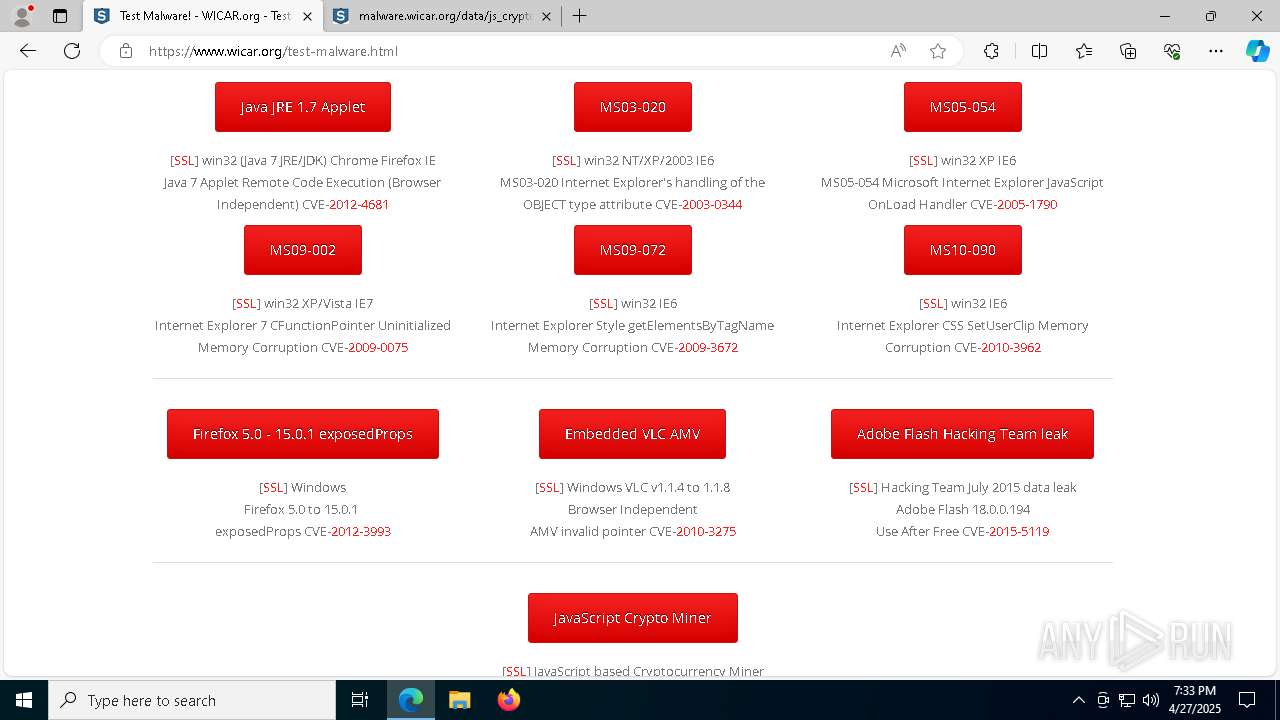The width and height of the screenshot is (1280, 720).
Task: Open the CVE-2010-3275 link
Action: pos(706,531)
